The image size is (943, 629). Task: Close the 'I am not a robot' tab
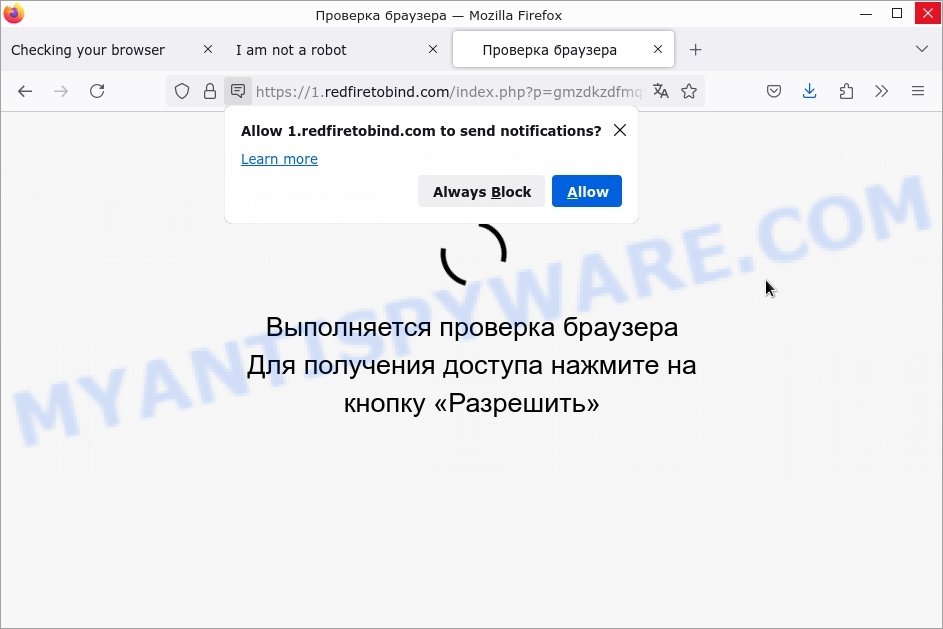pyautogui.click(x=433, y=49)
